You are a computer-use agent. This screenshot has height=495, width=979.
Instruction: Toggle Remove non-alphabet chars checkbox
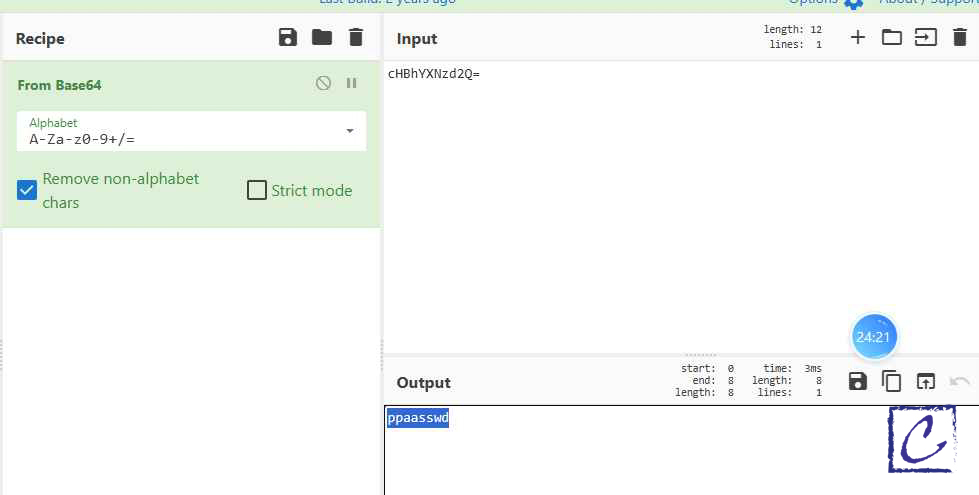point(28,190)
